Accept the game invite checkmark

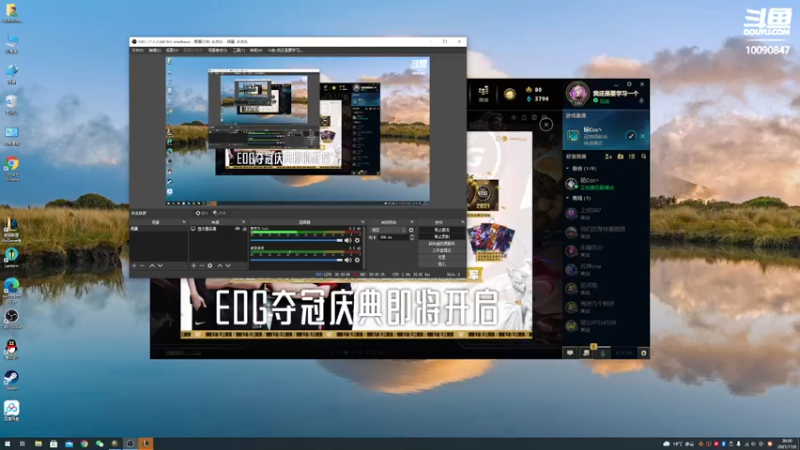click(x=631, y=136)
